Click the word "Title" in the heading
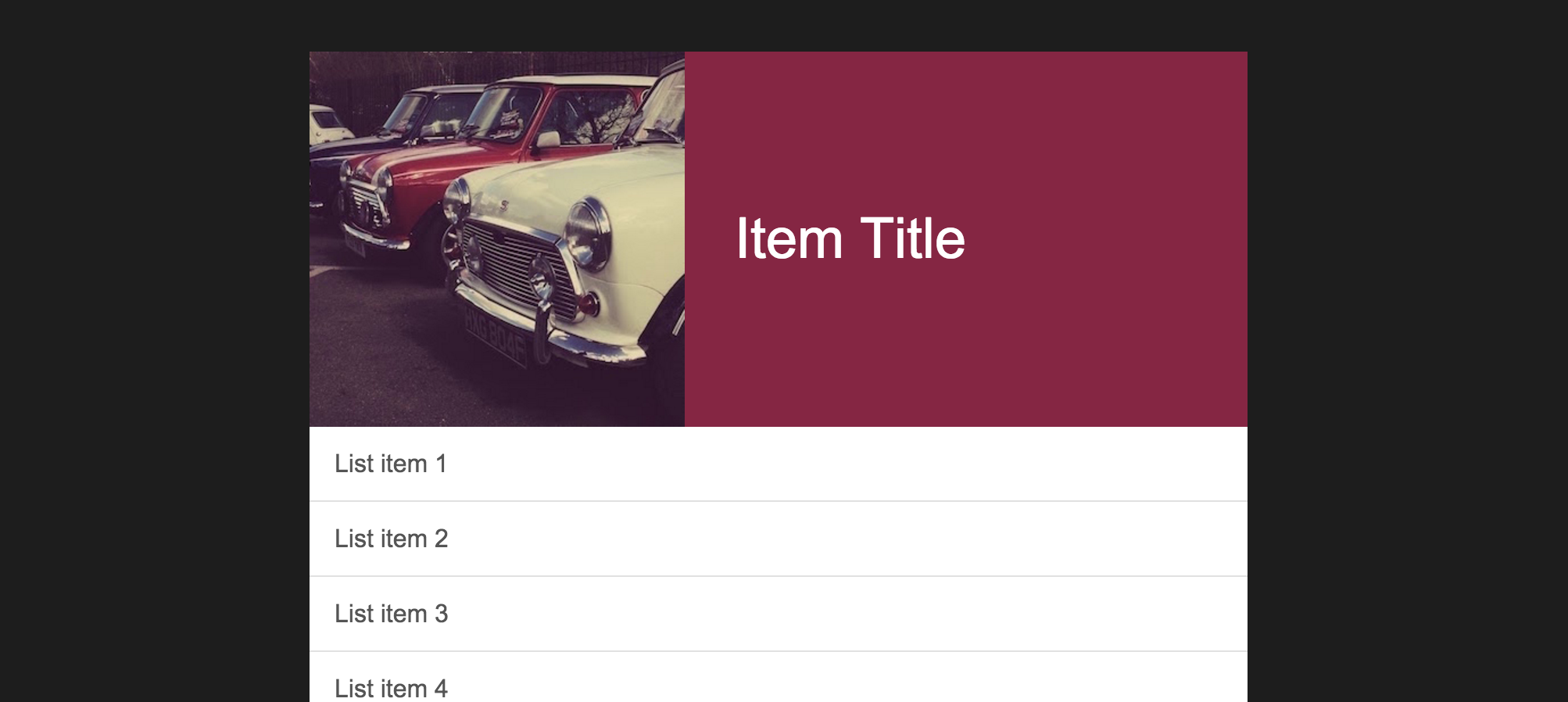 coord(912,239)
